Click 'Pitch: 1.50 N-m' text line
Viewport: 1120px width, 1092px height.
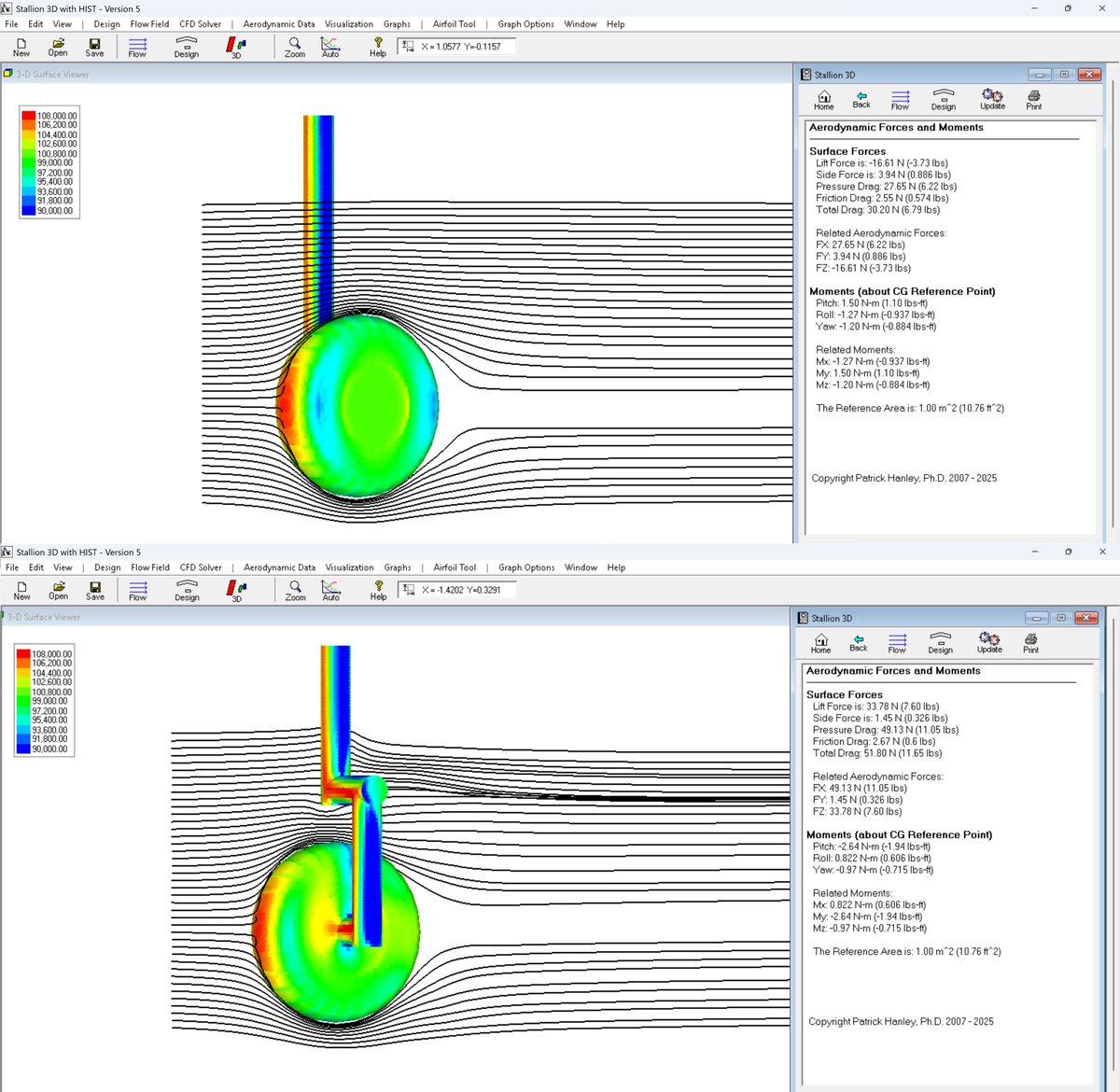click(x=872, y=303)
